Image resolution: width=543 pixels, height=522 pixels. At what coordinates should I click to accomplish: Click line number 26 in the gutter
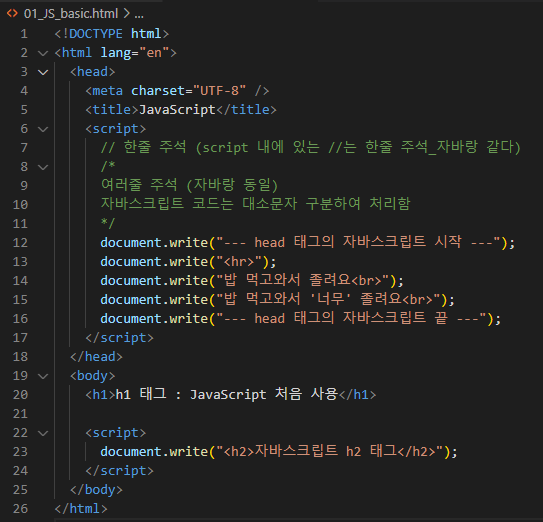click(x=20, y=509)
